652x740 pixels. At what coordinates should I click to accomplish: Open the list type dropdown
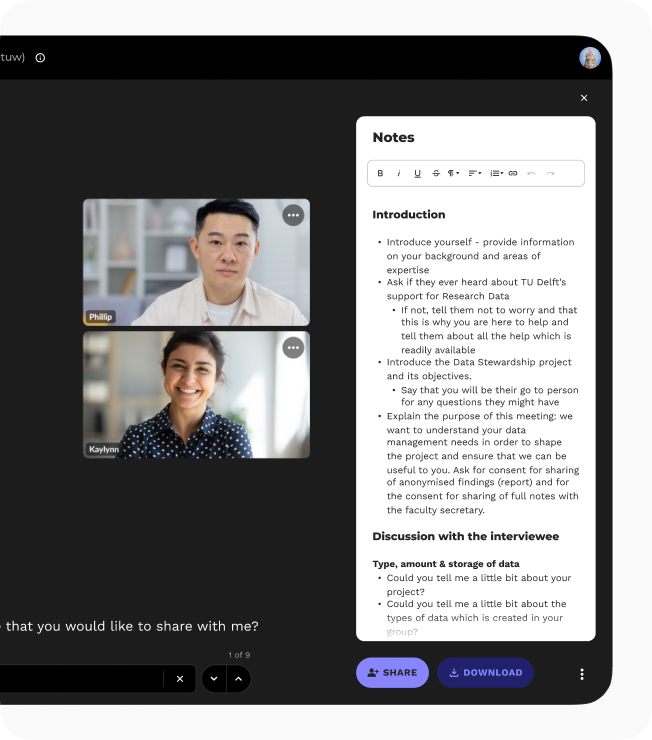[x=496, y=173]
